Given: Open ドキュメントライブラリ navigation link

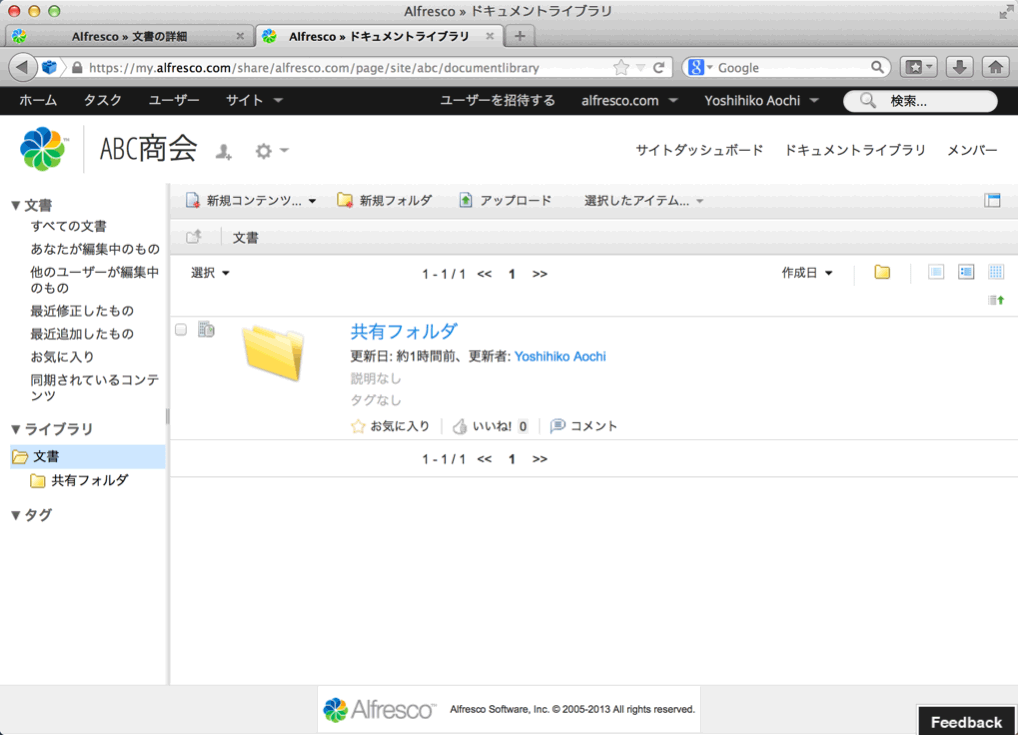Looking at the screenshot, I should (x=855, y=150).
